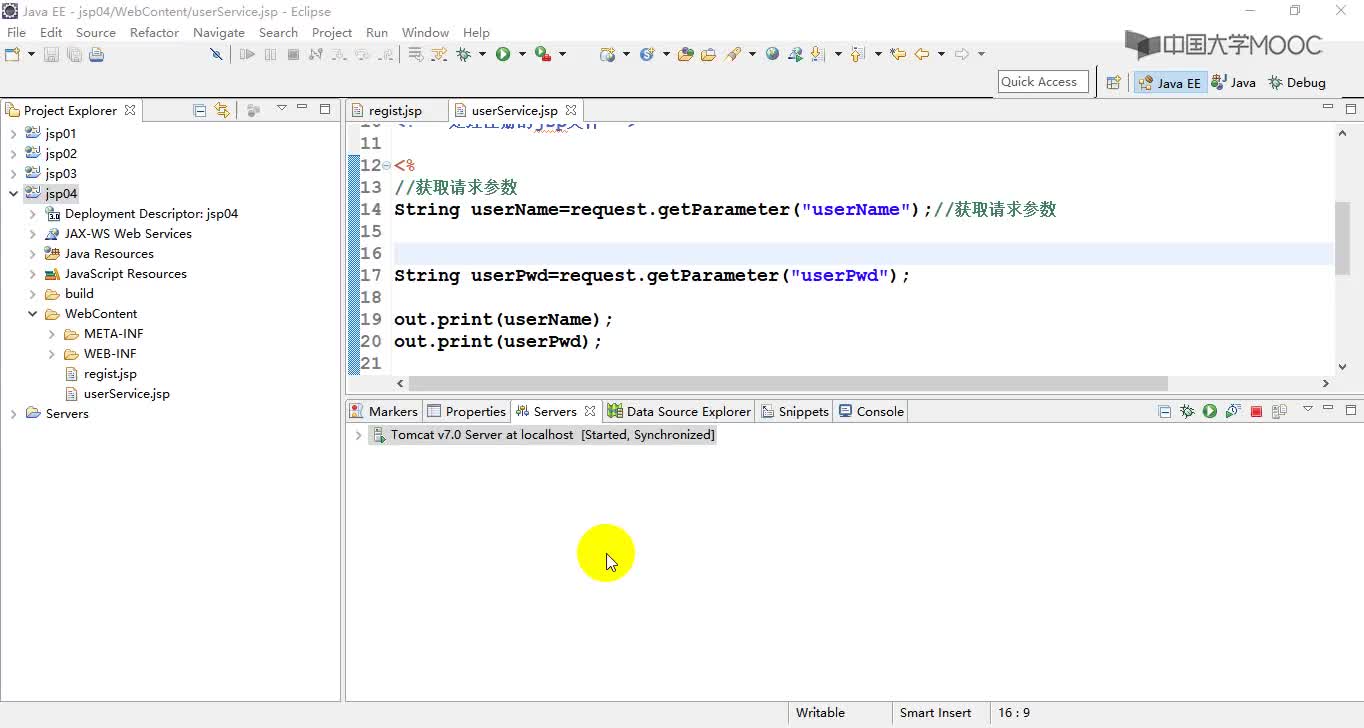Open the Servers view menu triangle
The width and height of the screenshot is (1364, 728).
(x=1307, y=410)
